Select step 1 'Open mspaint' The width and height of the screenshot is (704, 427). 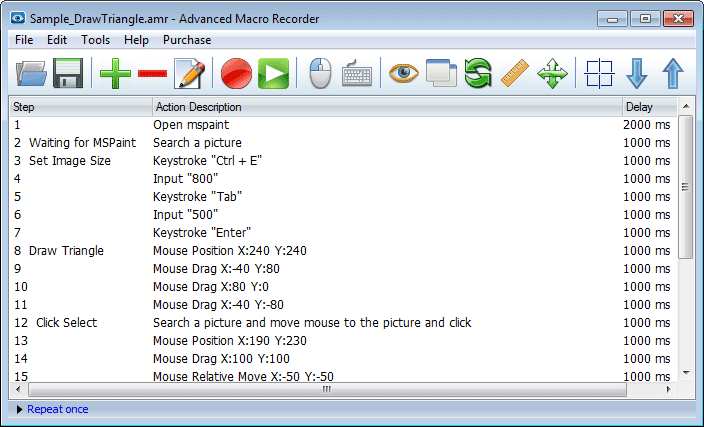pos(343,125)
